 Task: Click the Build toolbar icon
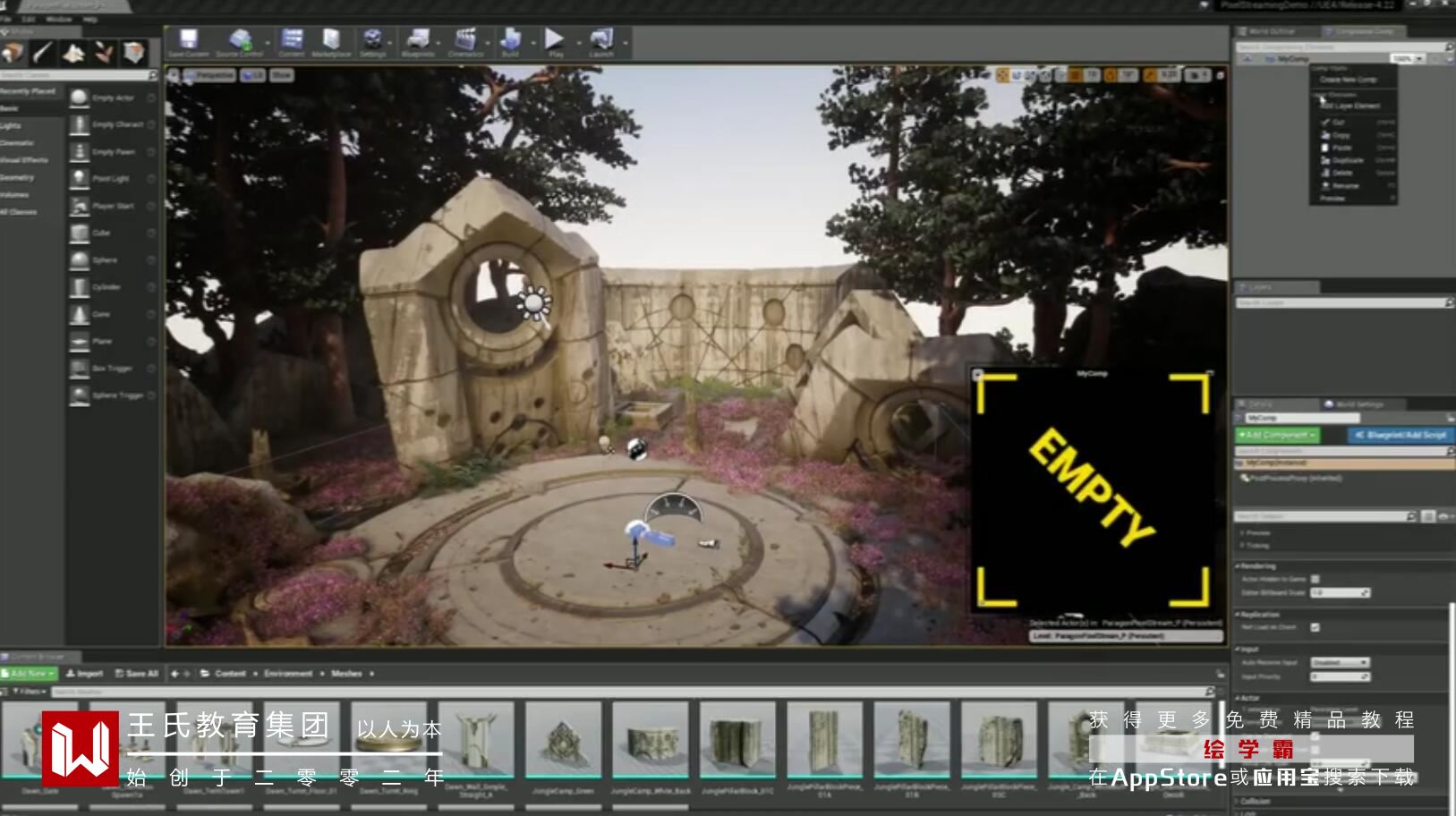coord(511,39)
